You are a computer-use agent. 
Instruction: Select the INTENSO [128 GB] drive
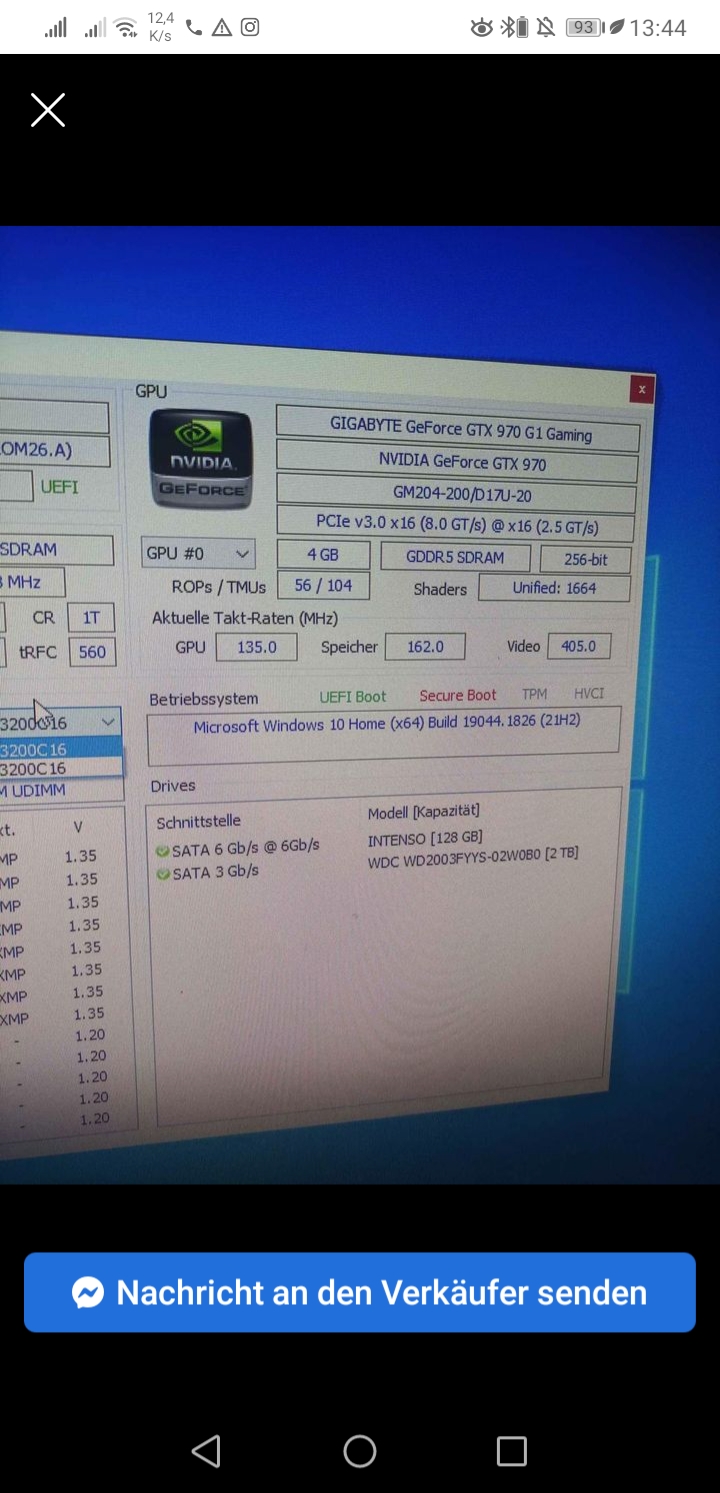tap(425, 839)
